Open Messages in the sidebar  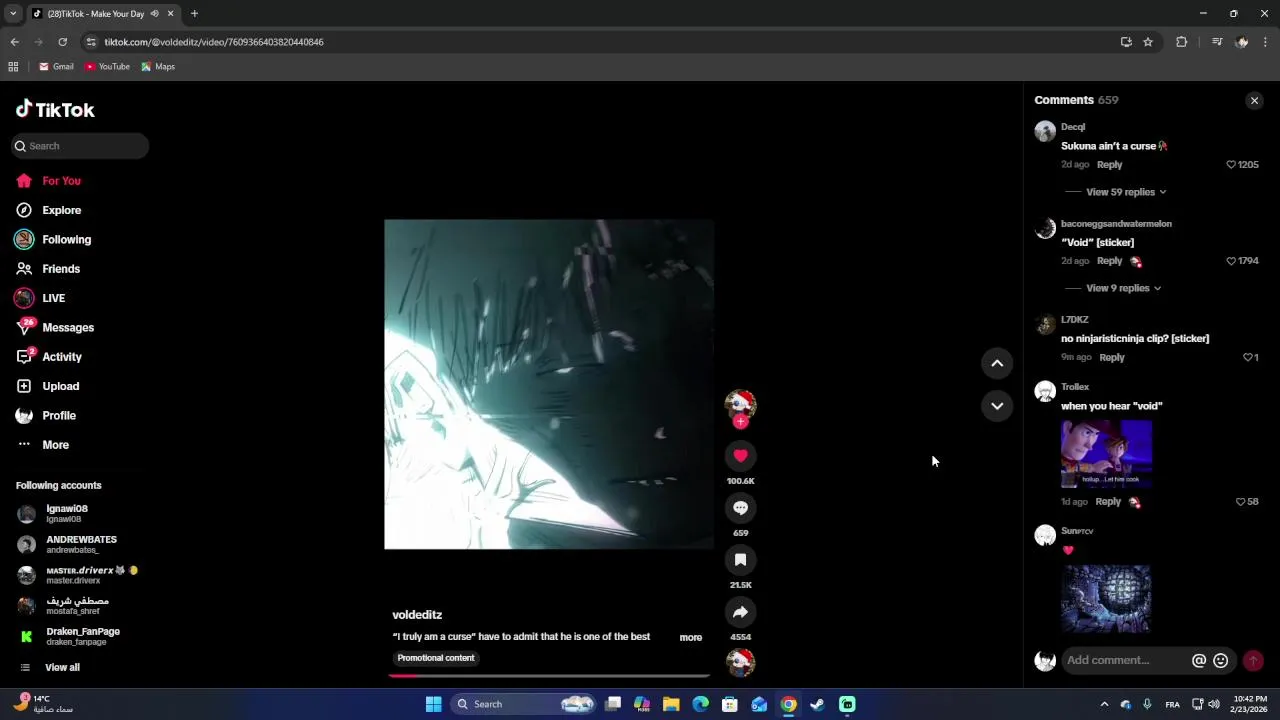pos(68,328)
